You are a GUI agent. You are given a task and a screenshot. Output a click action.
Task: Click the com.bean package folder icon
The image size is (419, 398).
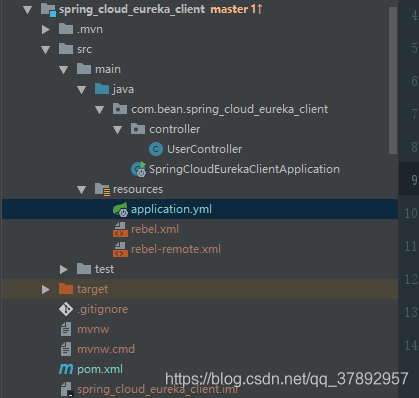click(x=120, y=109)
